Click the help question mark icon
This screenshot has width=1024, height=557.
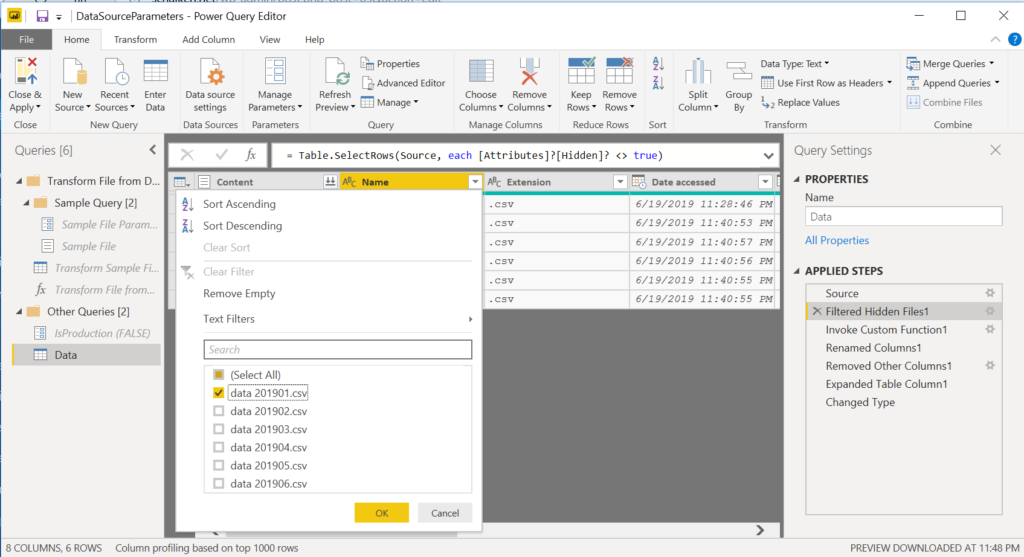pyautogui.click(x=1014, y=39)
